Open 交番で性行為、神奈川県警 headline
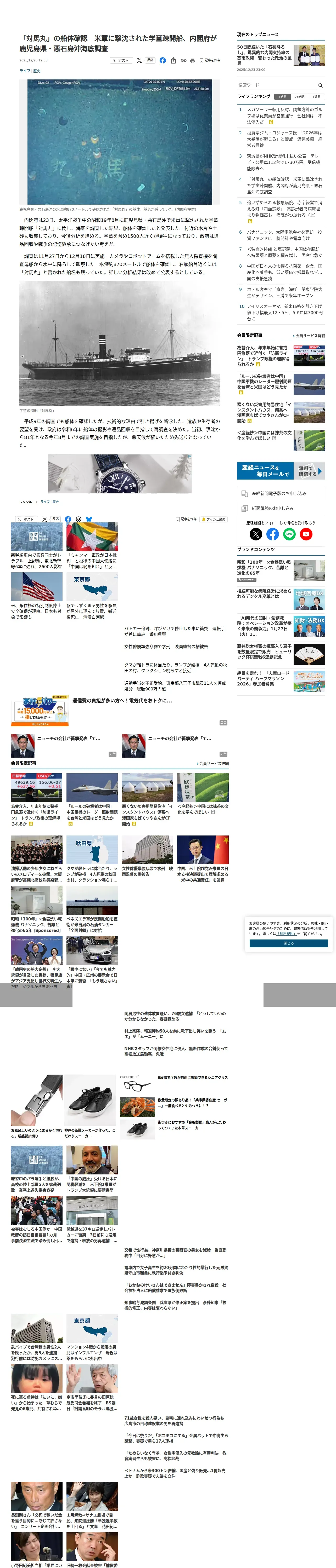The height and width of the screenshot is (1568, 336). click(176, 1253)
